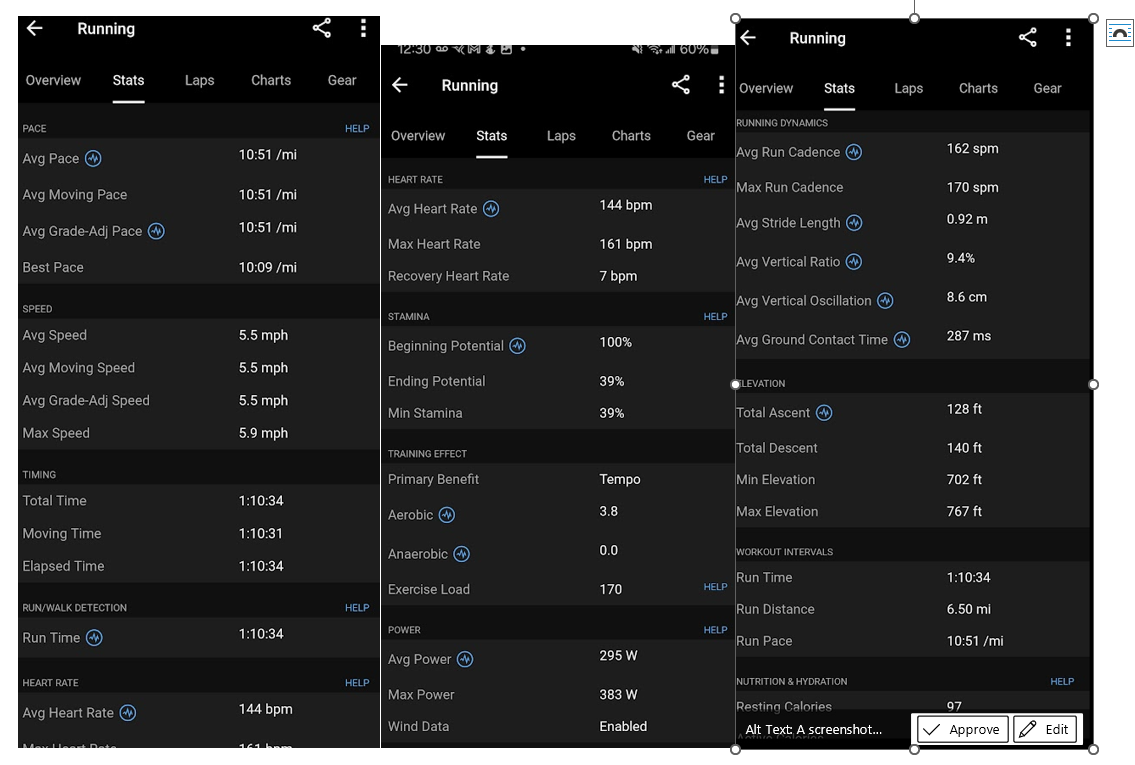1135x765 pixels.
Task: Click Recovery Heart Rate 7 bpm value
Action: [618, 276]
